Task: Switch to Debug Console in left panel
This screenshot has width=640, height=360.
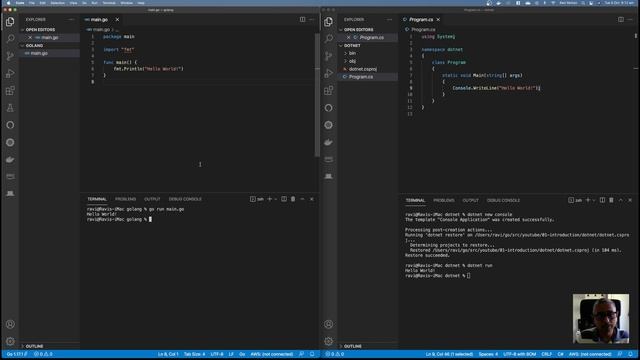Action: click(185, 199)
